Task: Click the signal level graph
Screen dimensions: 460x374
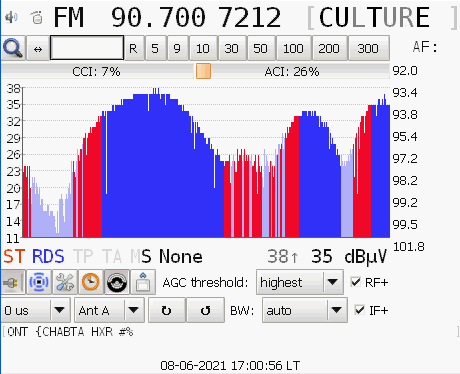Action: [206, 162]
